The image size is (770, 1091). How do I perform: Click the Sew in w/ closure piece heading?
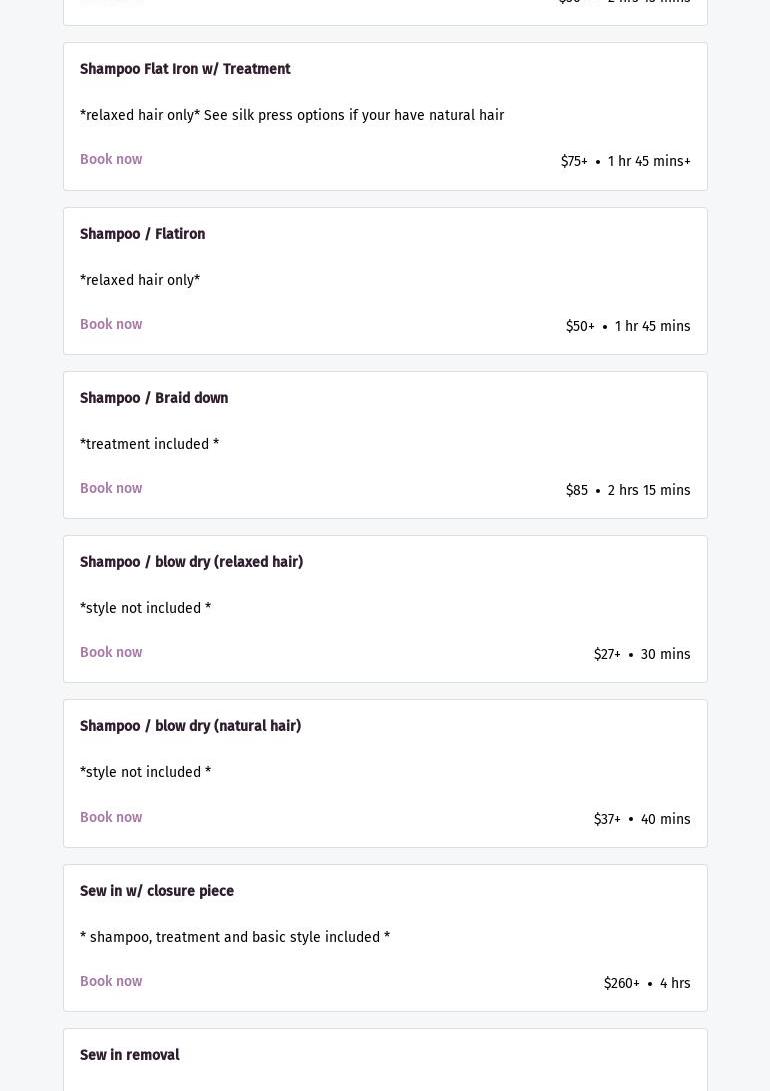(157, 892)
